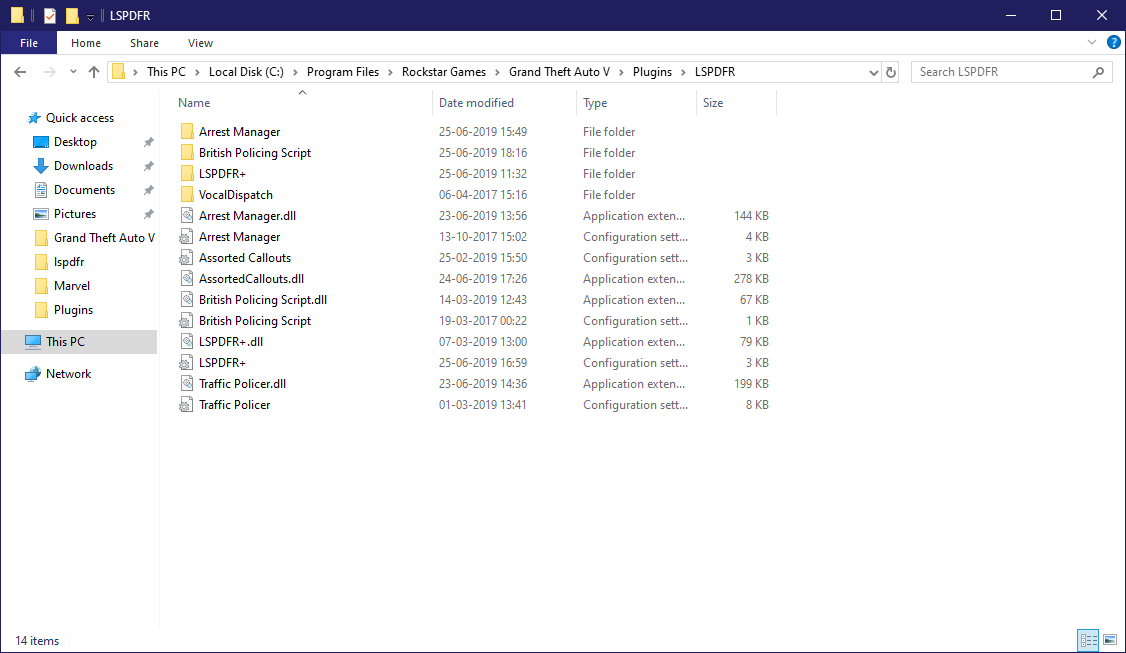Switch to large thumbnails view layout
The width and height of the screenshot is (1126, 653).
pos(1110,640)
